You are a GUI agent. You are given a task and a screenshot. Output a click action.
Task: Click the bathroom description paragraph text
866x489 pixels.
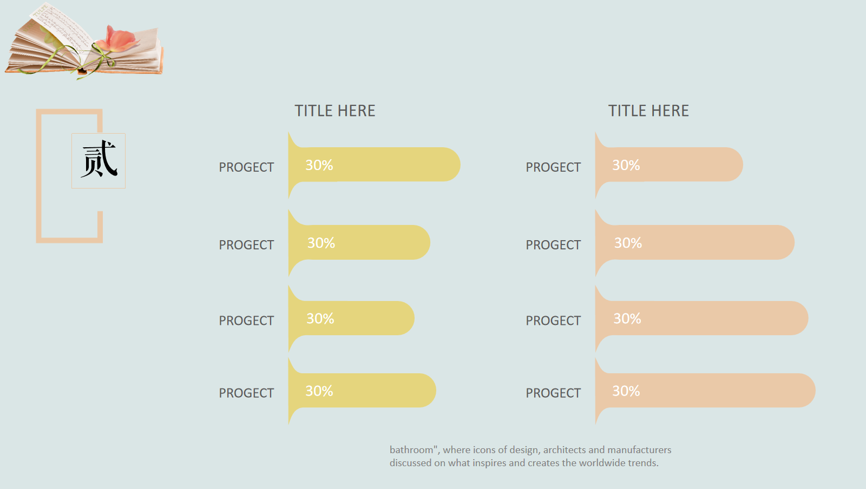click(530, 456)
